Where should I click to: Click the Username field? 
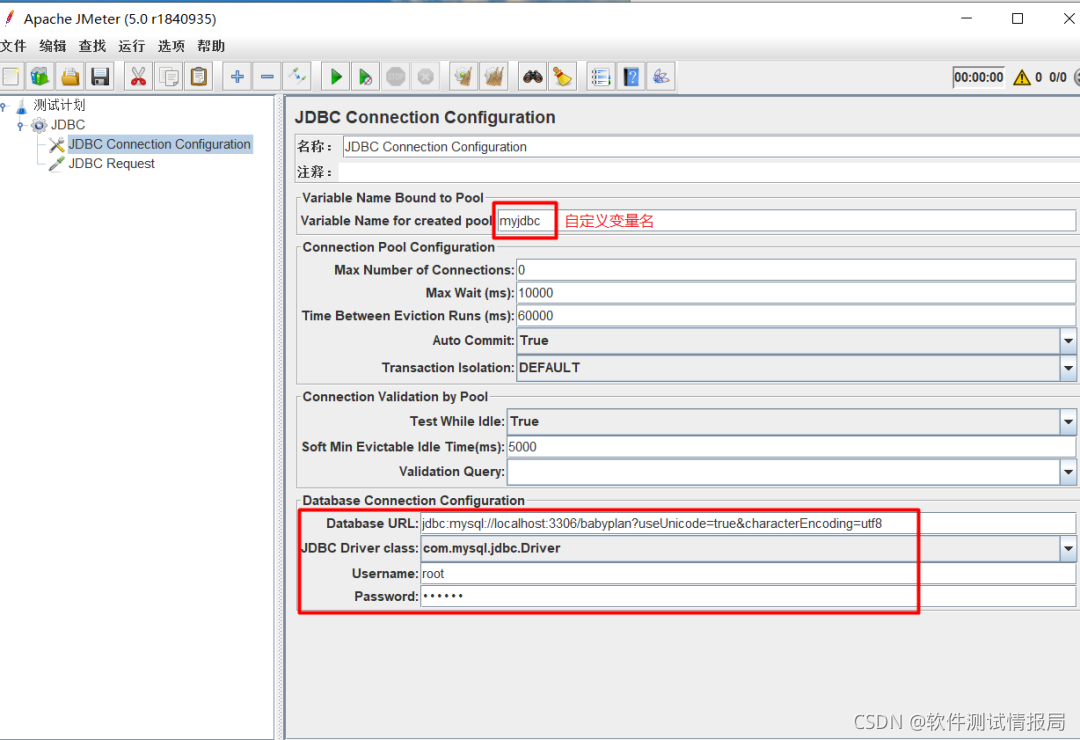pyautogui.click(x=748, y=573)
